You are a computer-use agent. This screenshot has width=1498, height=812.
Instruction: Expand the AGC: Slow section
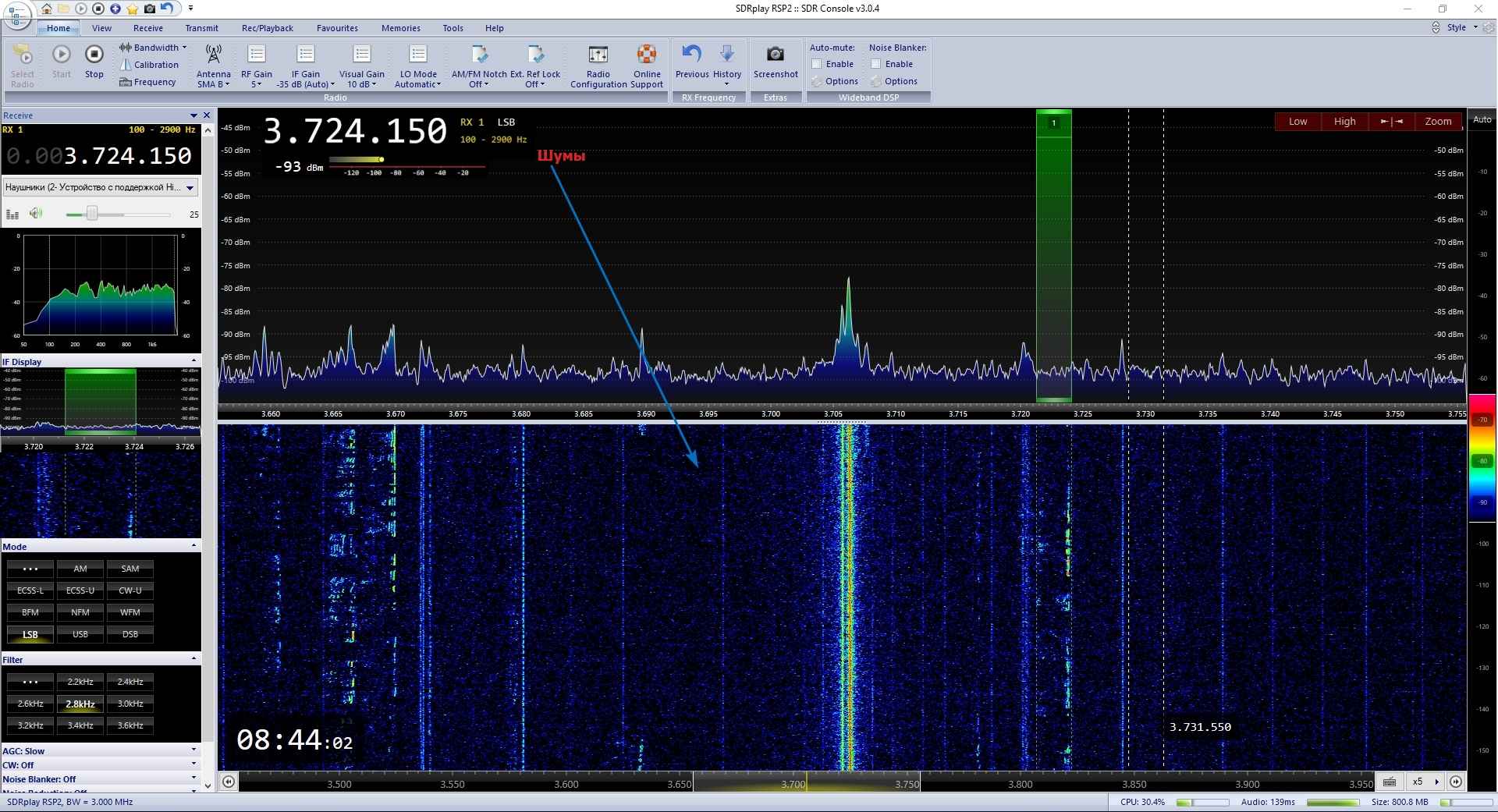tap(101, 751)
